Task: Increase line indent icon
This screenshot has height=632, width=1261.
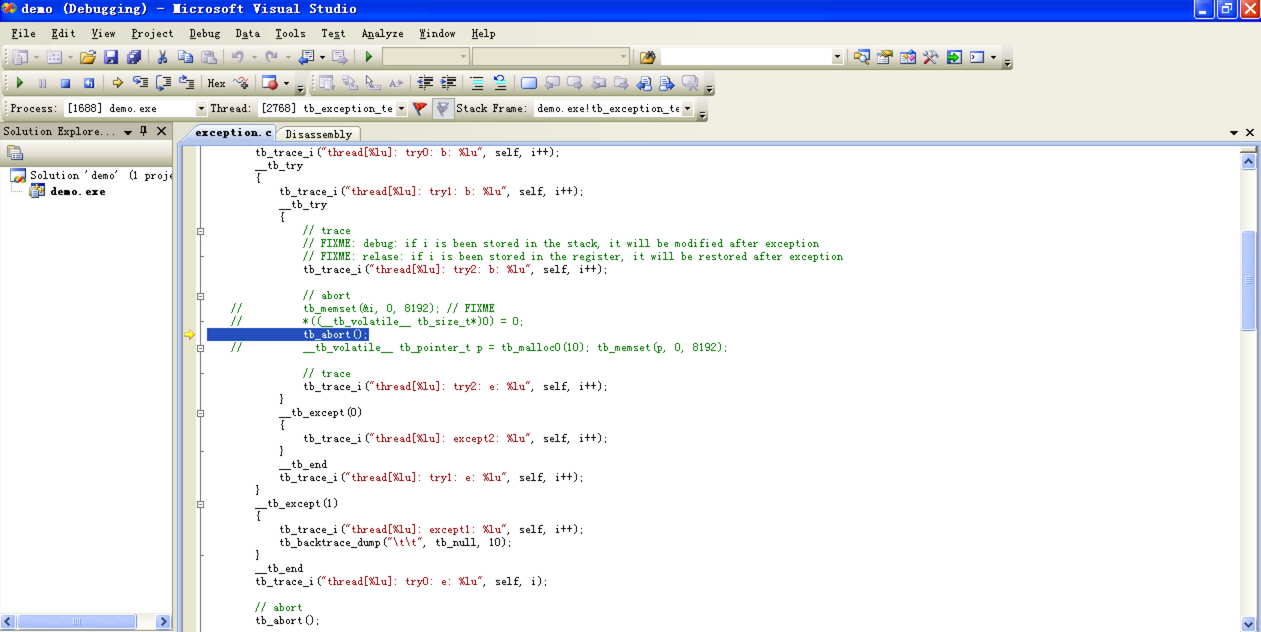Action: pyautogui.click(x=448, y=83)
